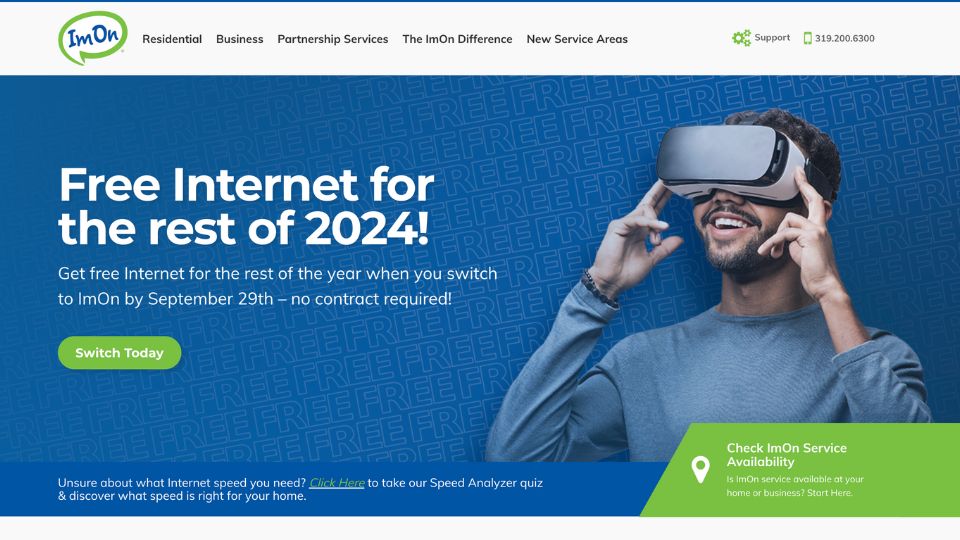Click the phone icon beside 319.200.6300
The image size is (960, 540).
coord(808,38)
